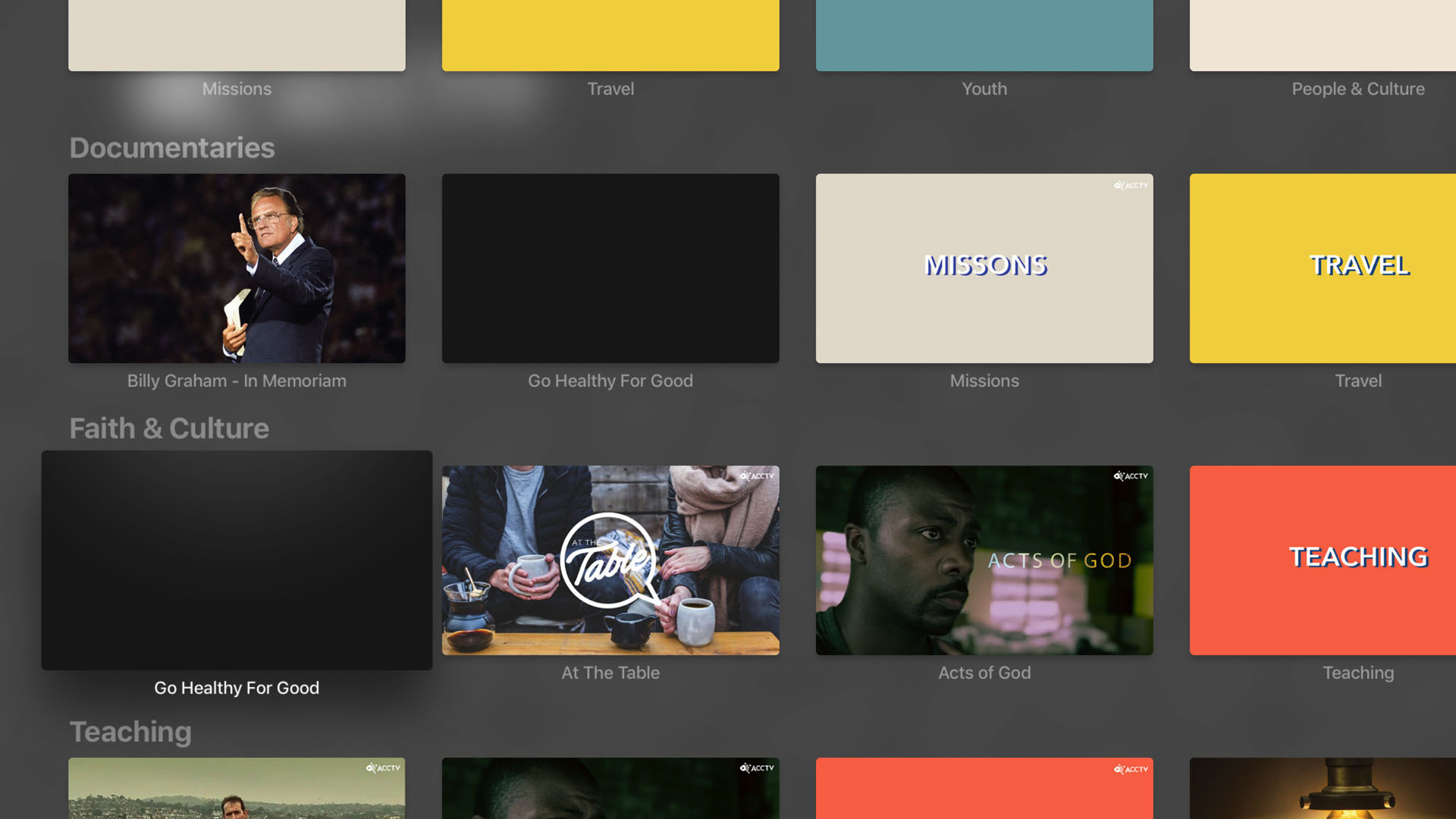
Task: Choose the yellow Travel tile in top row
Action: (610, 36)
